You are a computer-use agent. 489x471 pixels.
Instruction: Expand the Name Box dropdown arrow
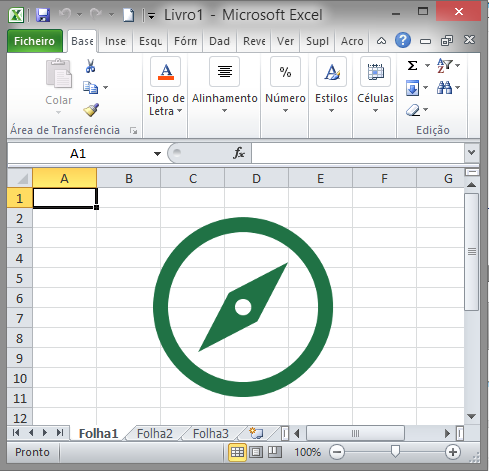[x=157, y=154]
